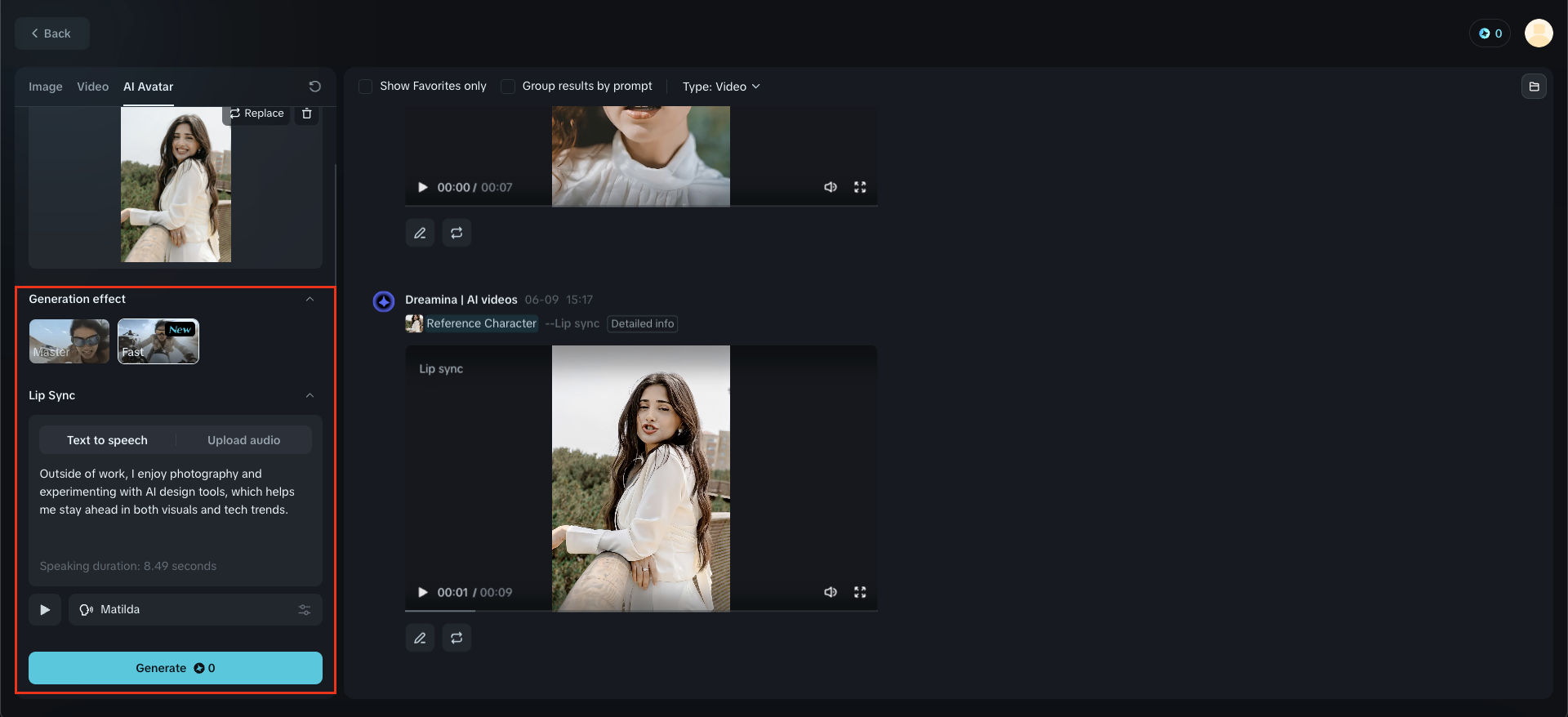Collapse the Lip Sync section
The width and height of the screenshot is (1568, 717).
[x=310, y=395]
